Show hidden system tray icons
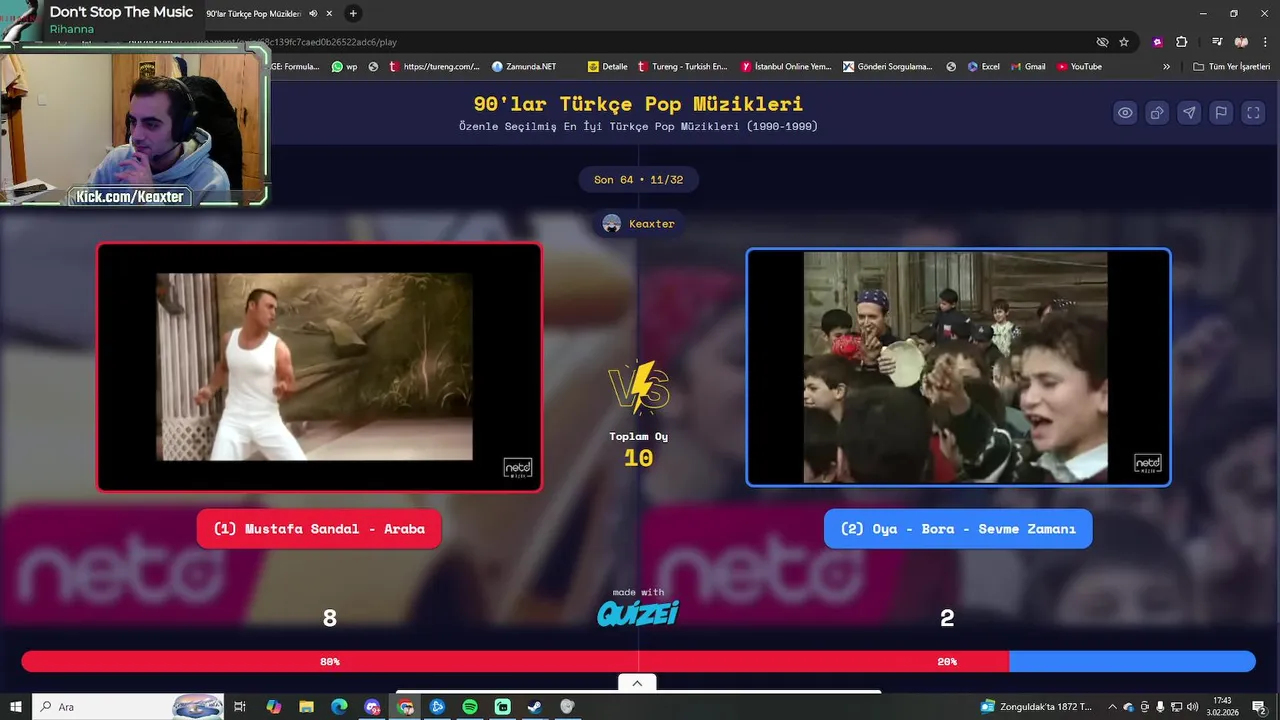 tap(1112, 707)
